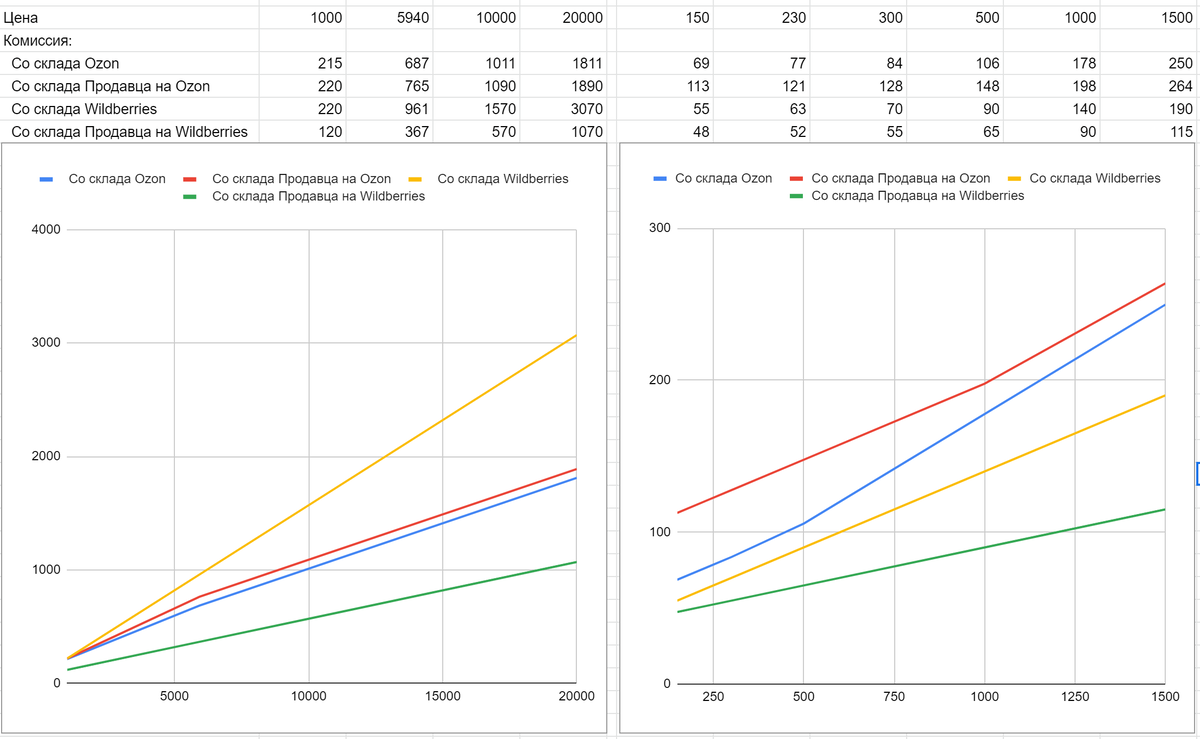Click green legend marker in chart scaled to 300
This screenshot has height=739, width=1200.
796,196
